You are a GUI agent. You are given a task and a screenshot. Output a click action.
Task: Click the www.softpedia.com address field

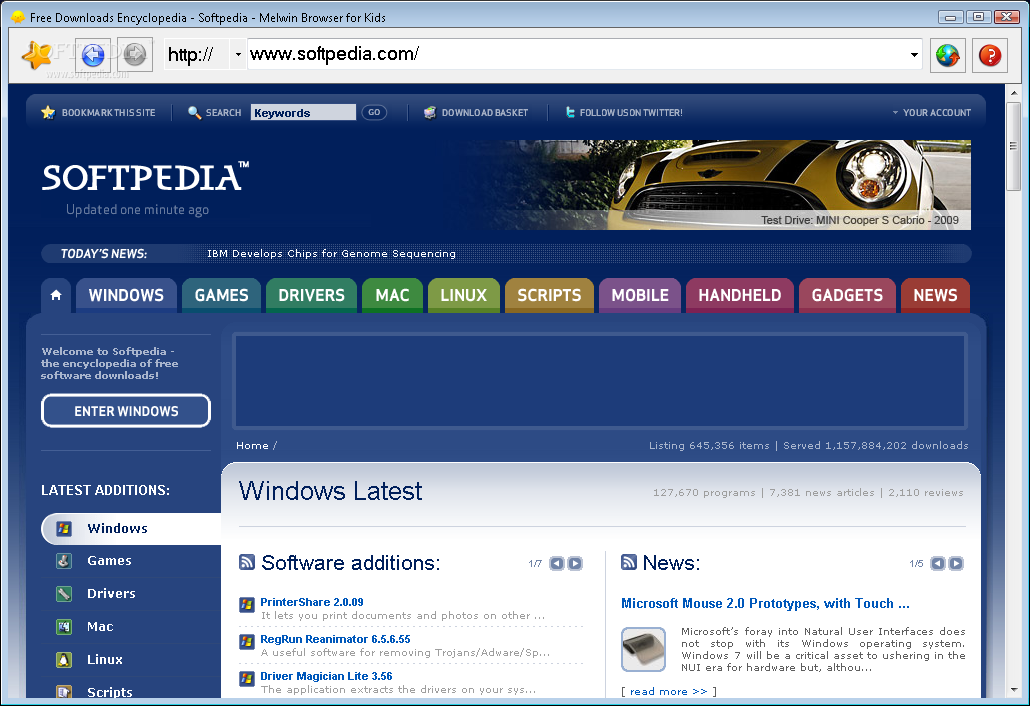point(577,54)
